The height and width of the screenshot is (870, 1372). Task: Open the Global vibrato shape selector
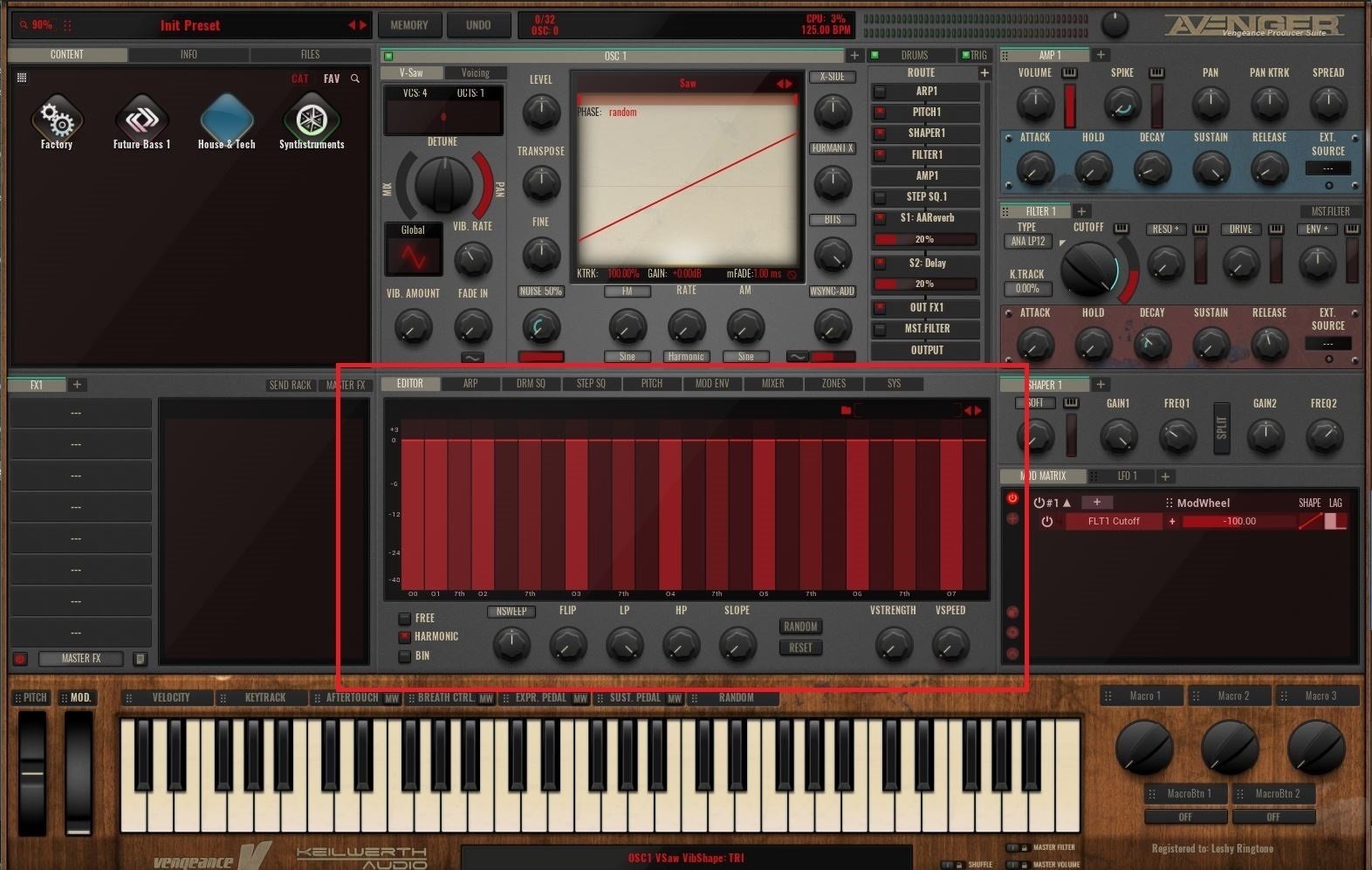pos(414,250)
